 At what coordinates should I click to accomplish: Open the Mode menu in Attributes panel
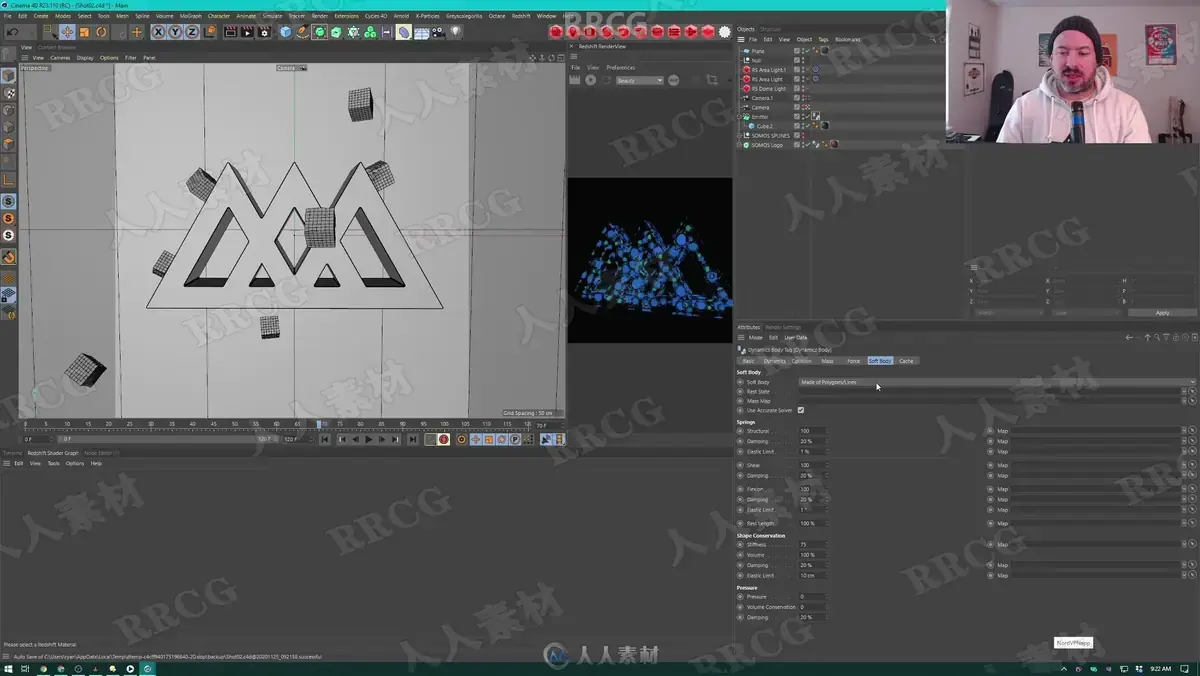tap(756, 338)
